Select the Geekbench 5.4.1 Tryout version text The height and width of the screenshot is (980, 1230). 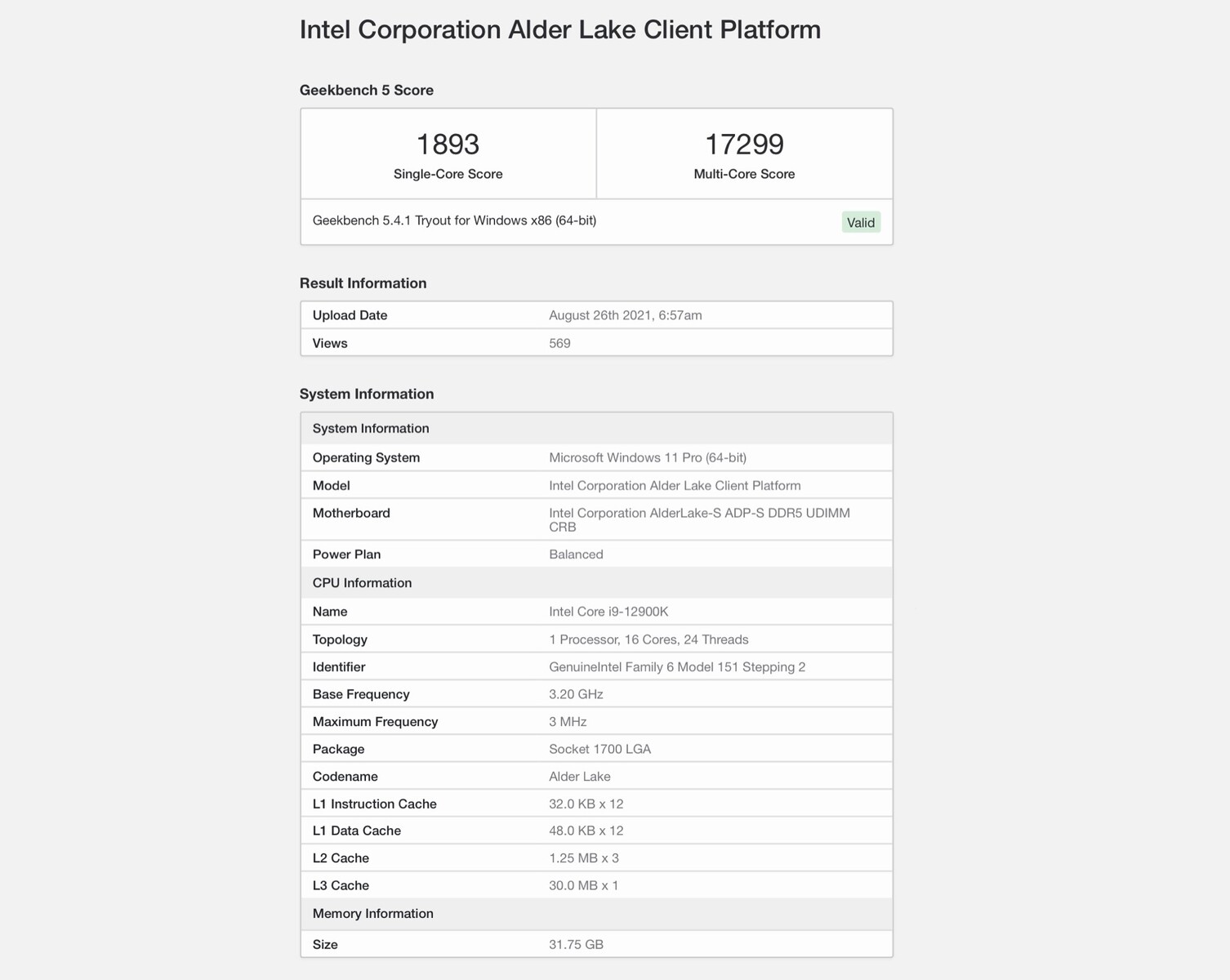click(454, 220)
